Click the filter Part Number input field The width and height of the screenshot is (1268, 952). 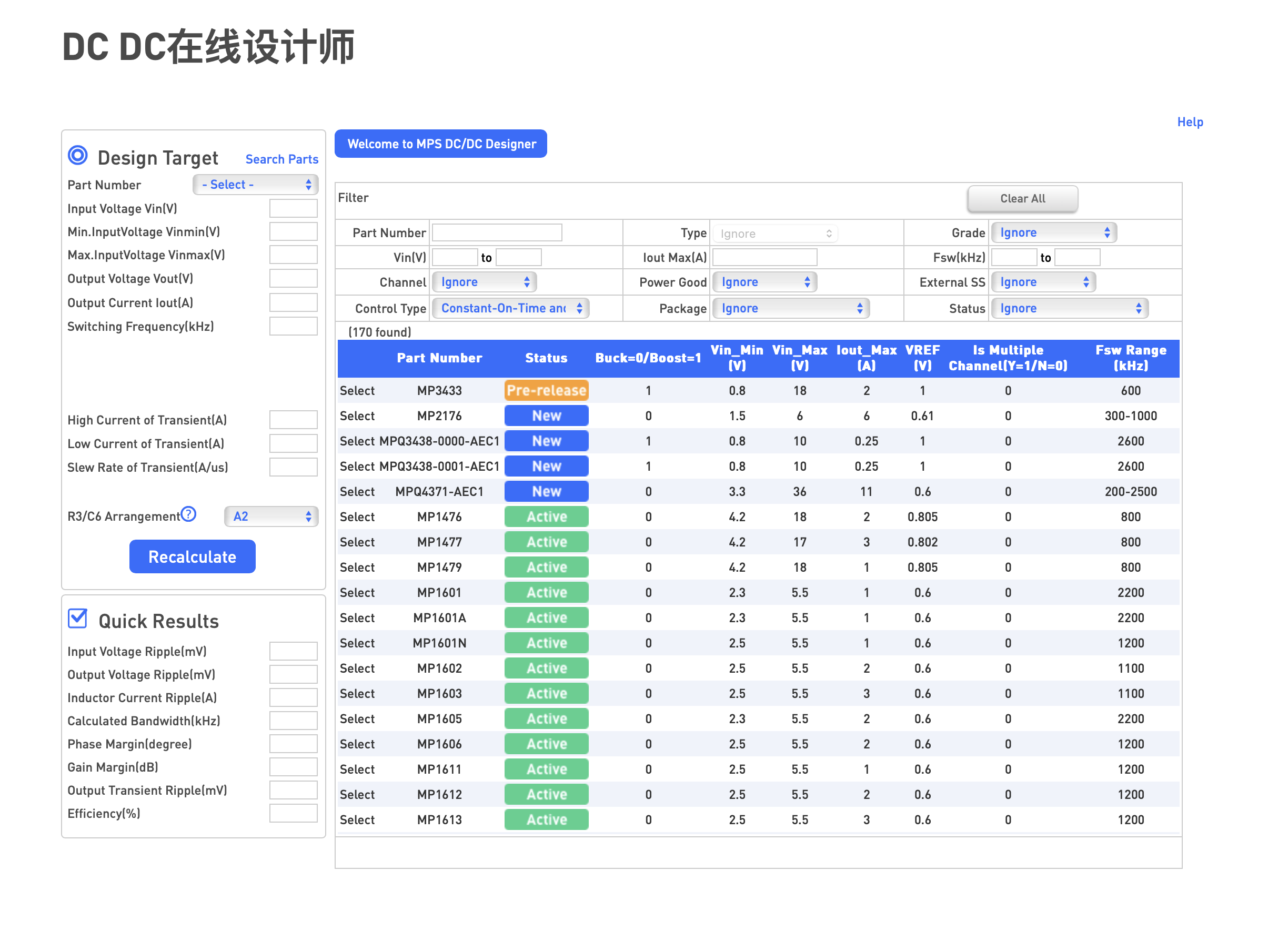click(497, 232)
